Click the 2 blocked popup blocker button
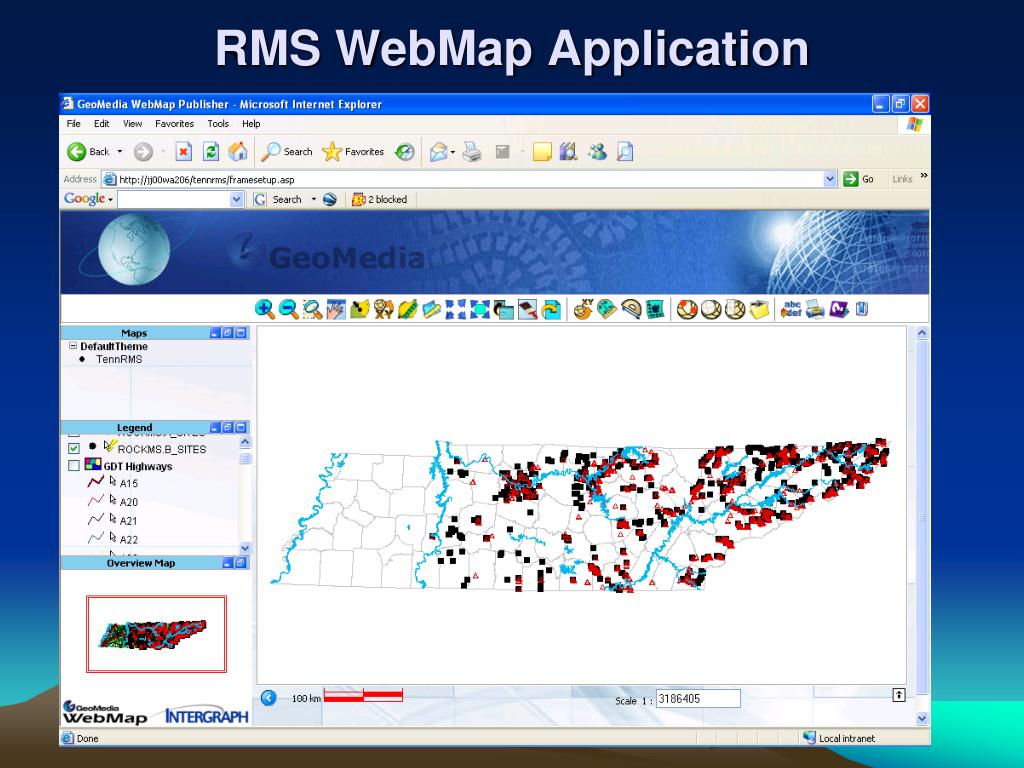 (x=379, y=199)
